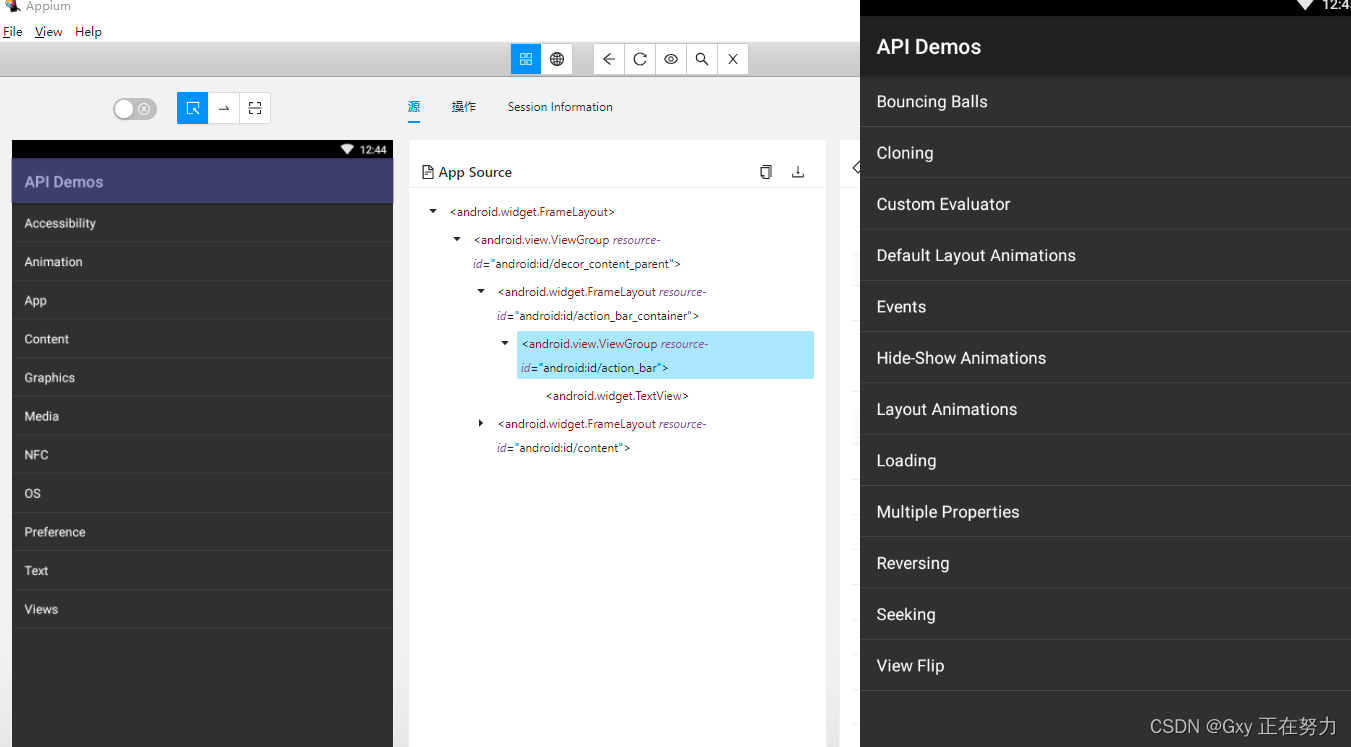Tap Animation in the inspector screenshot
The image size is (1351, 747).
pyautogui.click(x=202, y=262)
